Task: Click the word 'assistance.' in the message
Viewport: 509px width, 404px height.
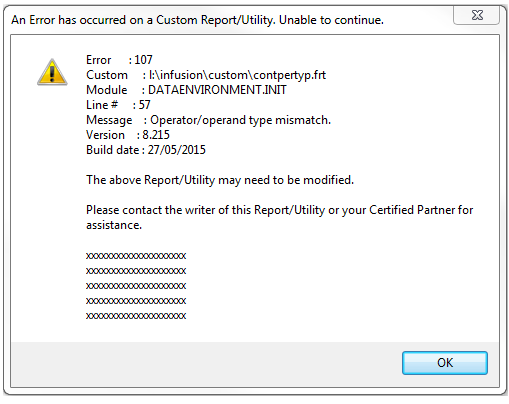Action: (x=114, y=225)
